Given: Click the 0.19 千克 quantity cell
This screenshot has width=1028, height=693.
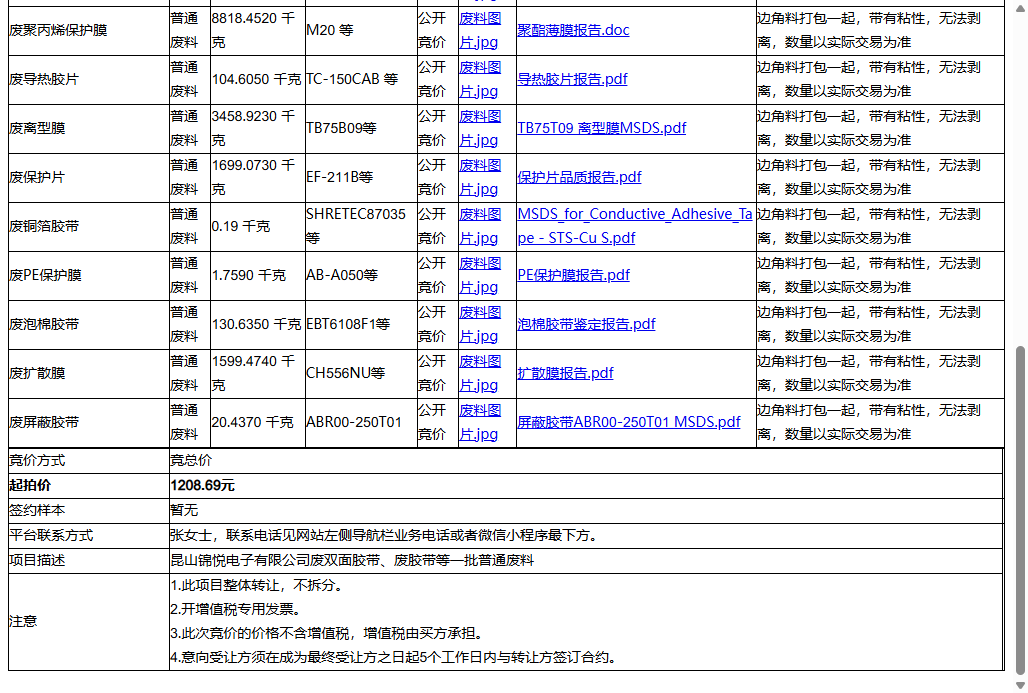Looking at the screenshot, I should pos(258,226).
